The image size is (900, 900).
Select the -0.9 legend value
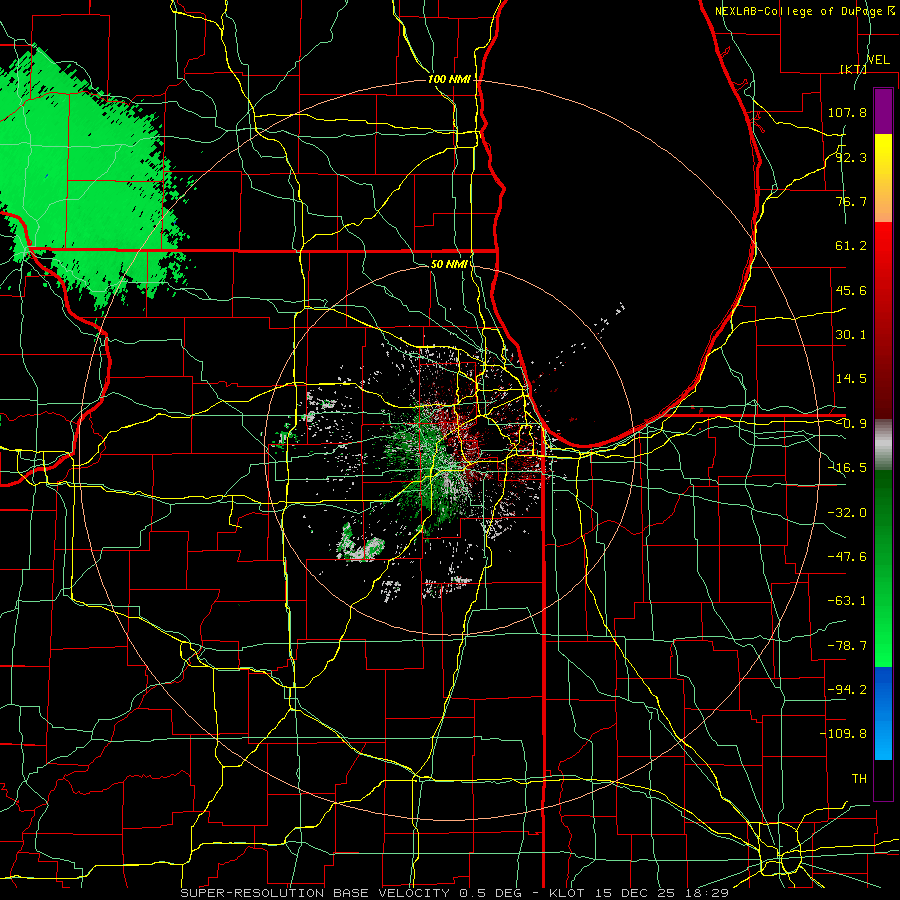(x=851, y=424)
